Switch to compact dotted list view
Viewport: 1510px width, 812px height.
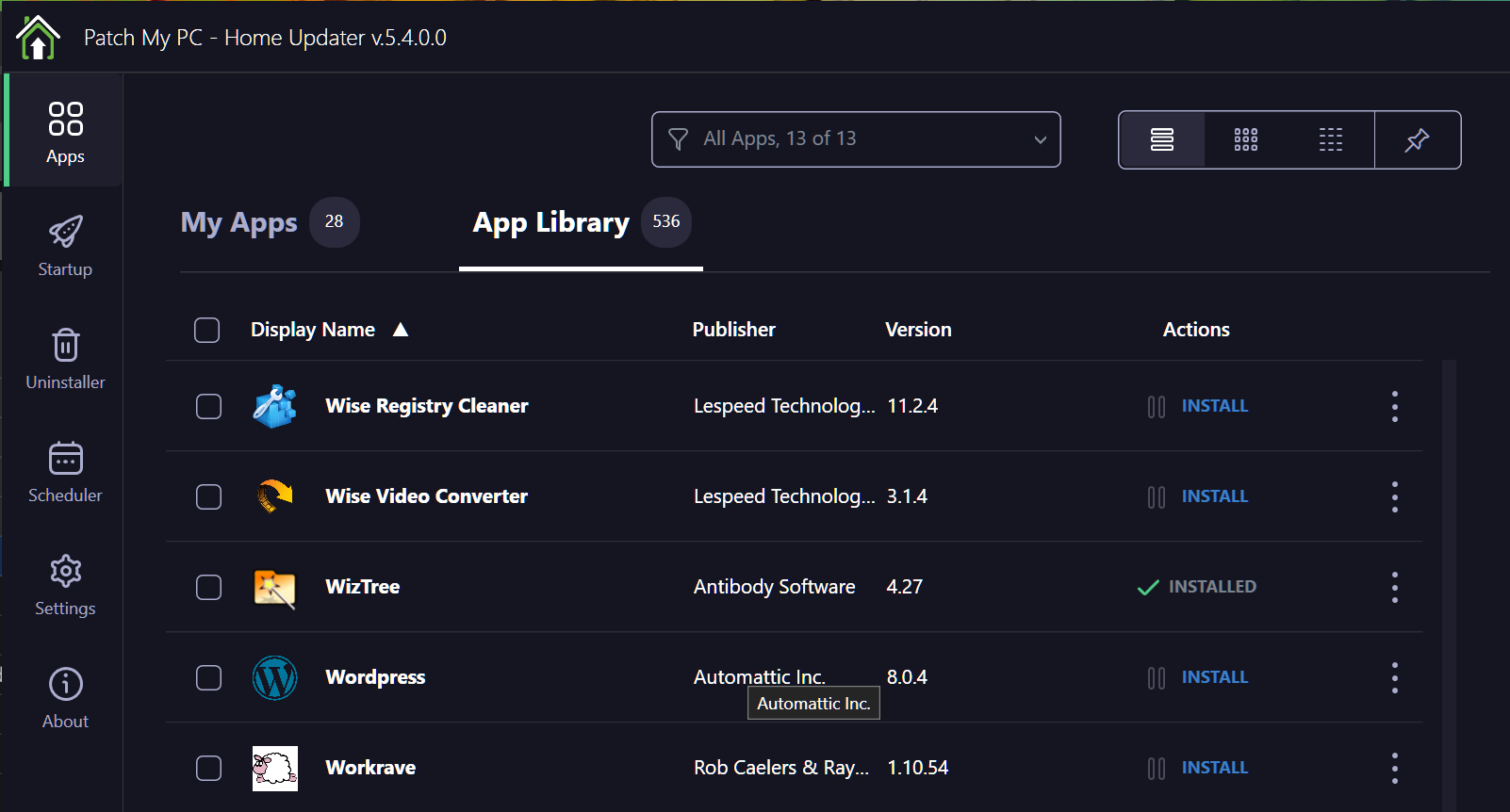1330,140
